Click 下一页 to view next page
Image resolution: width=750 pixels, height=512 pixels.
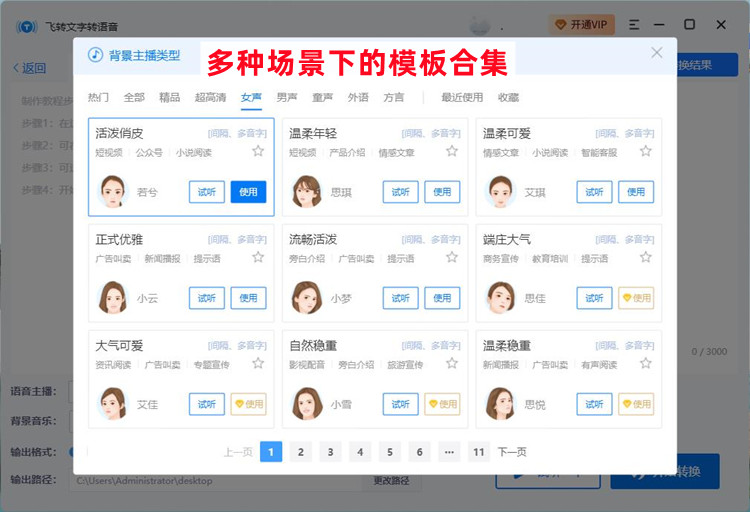[512, 452]
